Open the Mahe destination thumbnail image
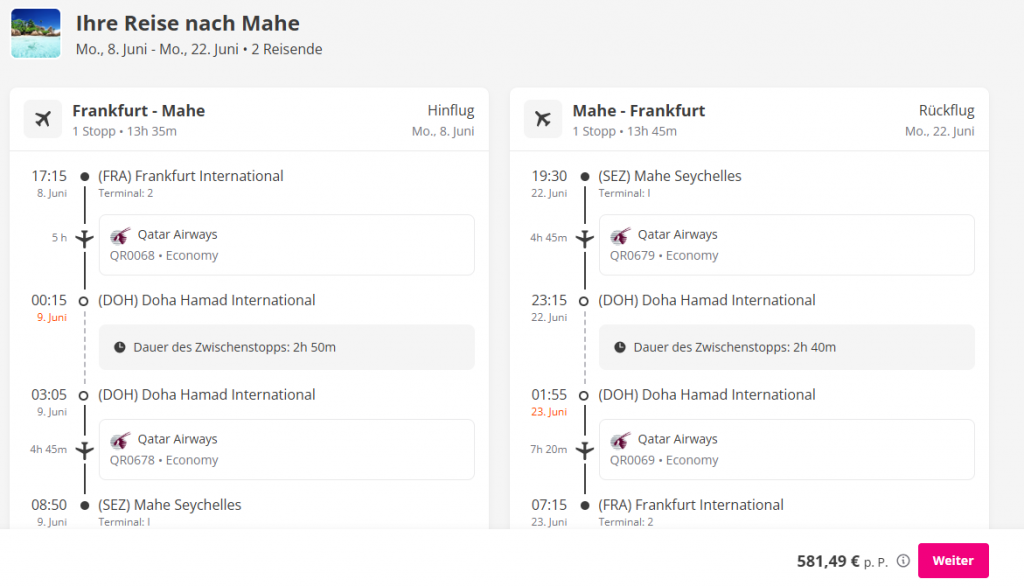 (36, 34)
